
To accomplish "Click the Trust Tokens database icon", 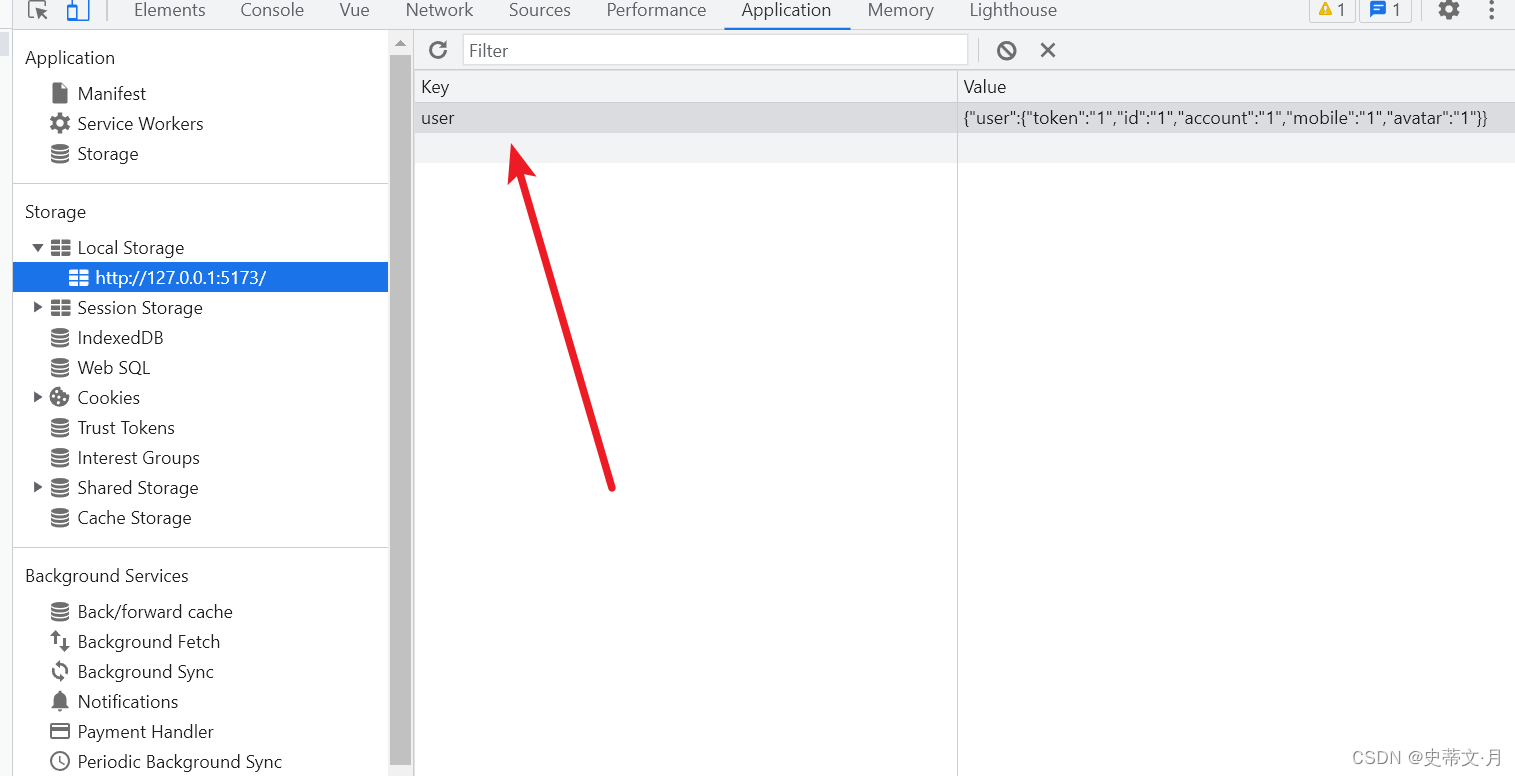I will 60,427.
